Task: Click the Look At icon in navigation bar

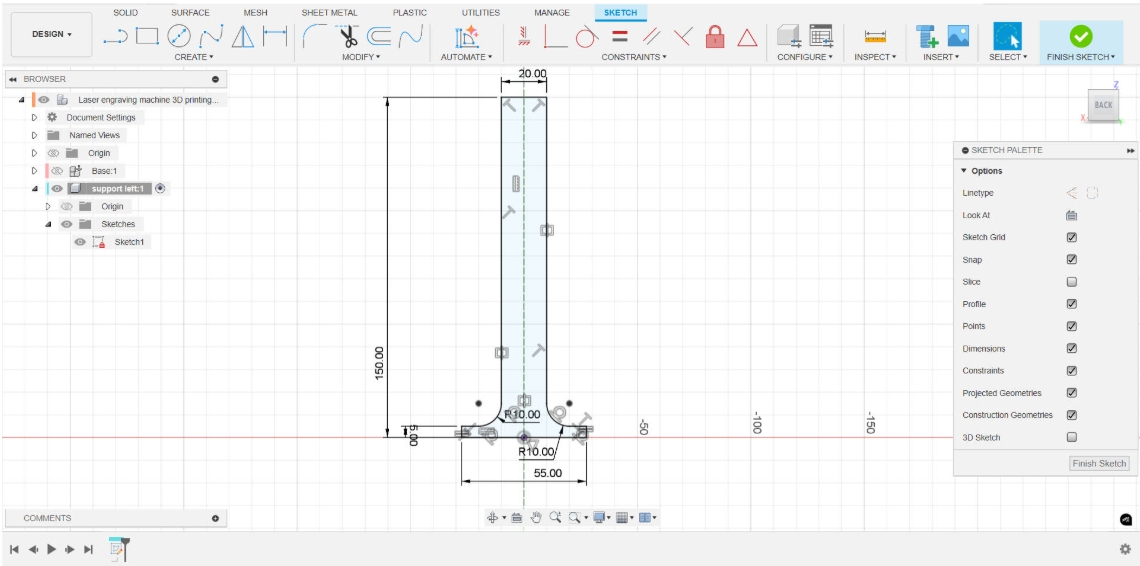Action: [x=517, y=517]
